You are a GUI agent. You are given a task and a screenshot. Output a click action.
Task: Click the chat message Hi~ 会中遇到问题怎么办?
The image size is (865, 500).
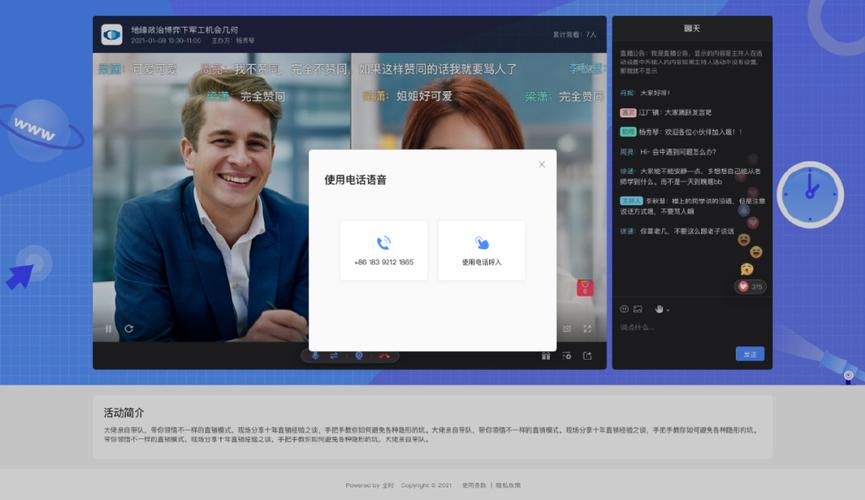point(668,152)
